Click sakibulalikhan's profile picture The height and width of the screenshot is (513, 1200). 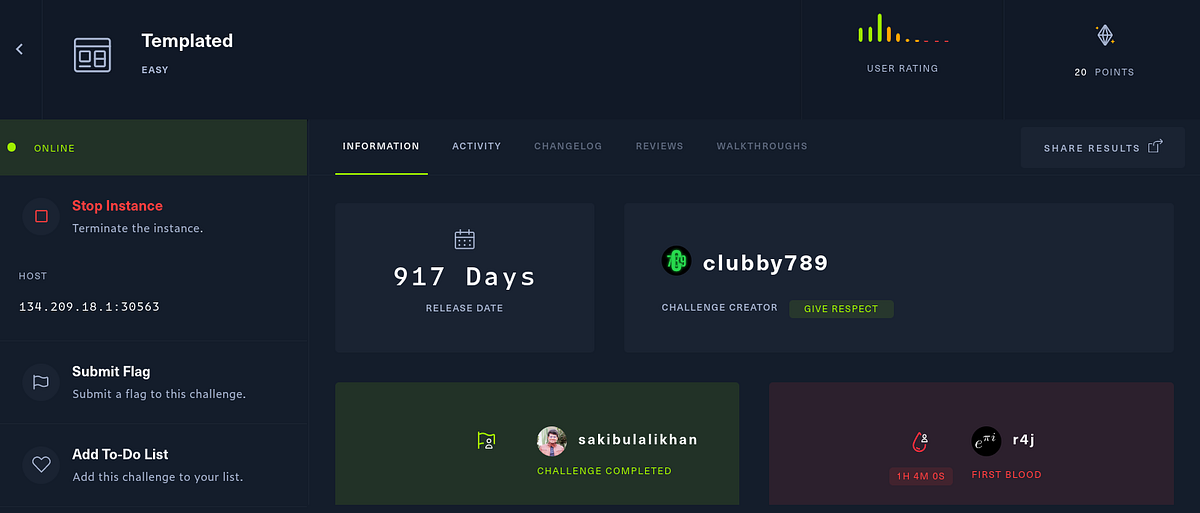[x=552, y=441]
